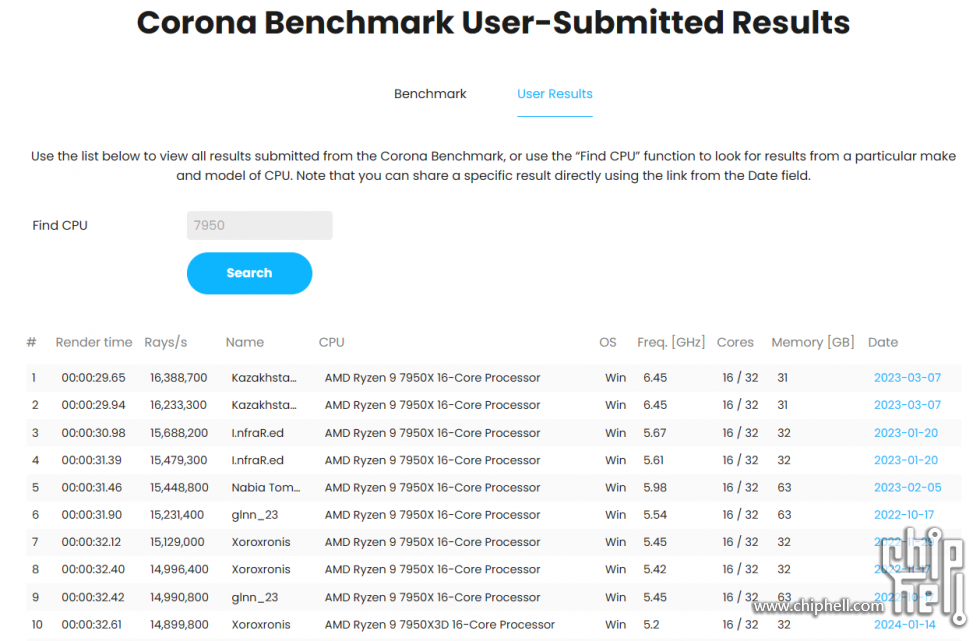
Task: Open the 2024-01-14 date link
Action: [904, 625]
